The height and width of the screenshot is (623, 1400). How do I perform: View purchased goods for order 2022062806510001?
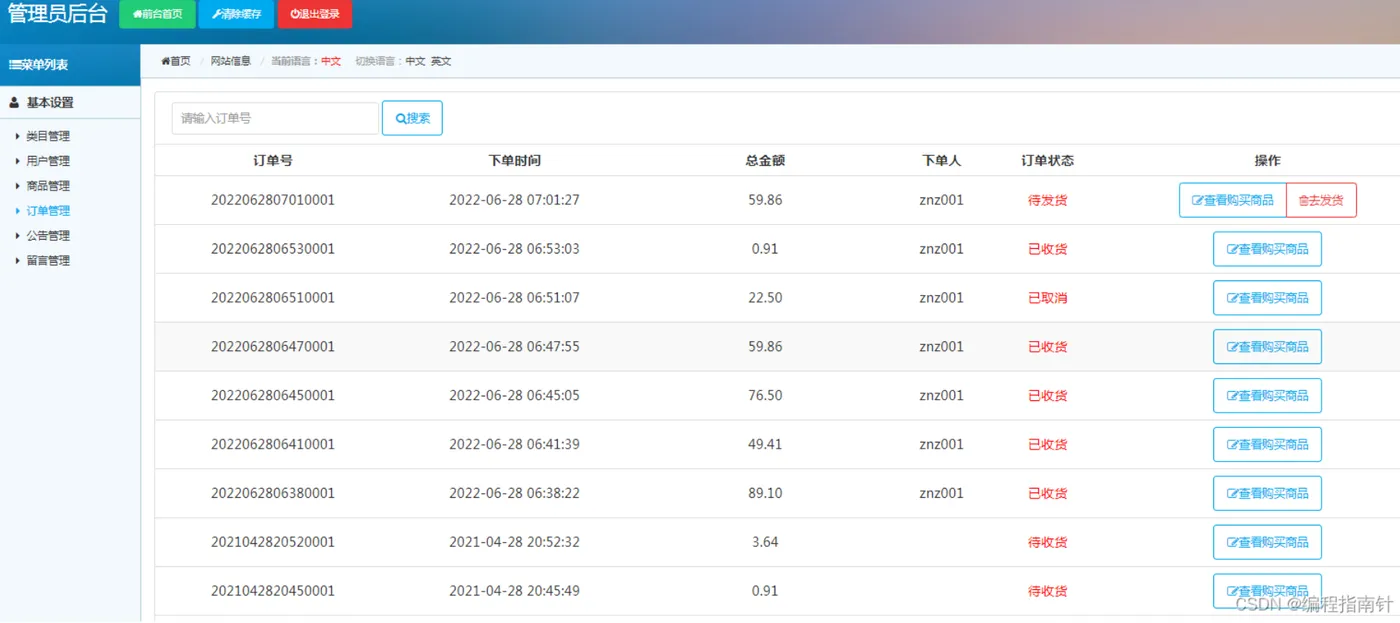[1267, 298]
